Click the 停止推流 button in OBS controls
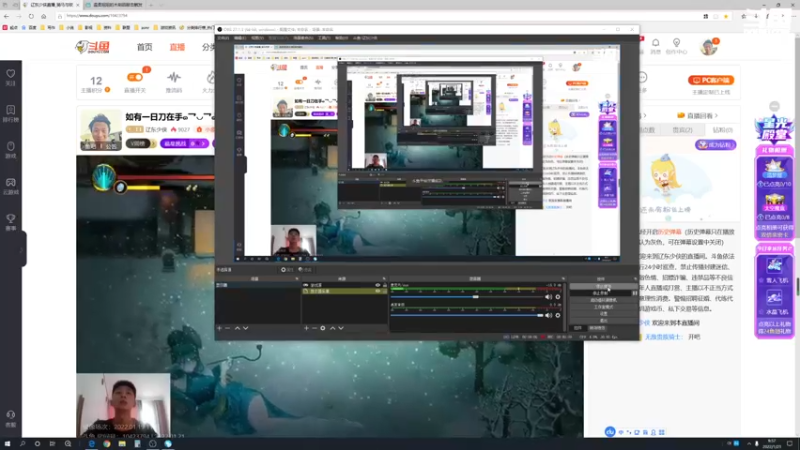Viewport: 800px width, 450px height. tap(603, 287)
